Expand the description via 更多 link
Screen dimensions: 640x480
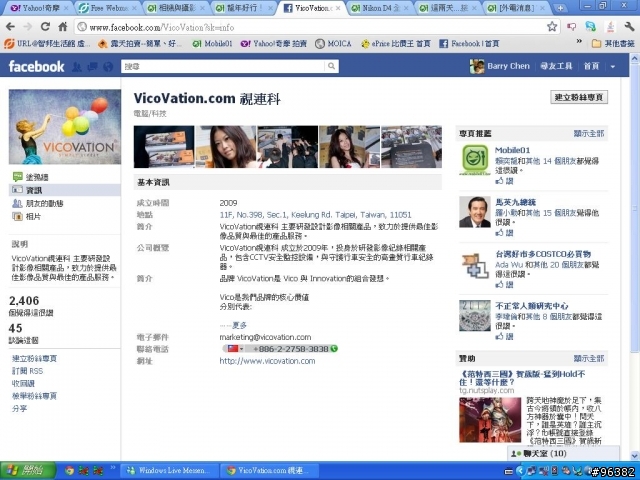240,325
